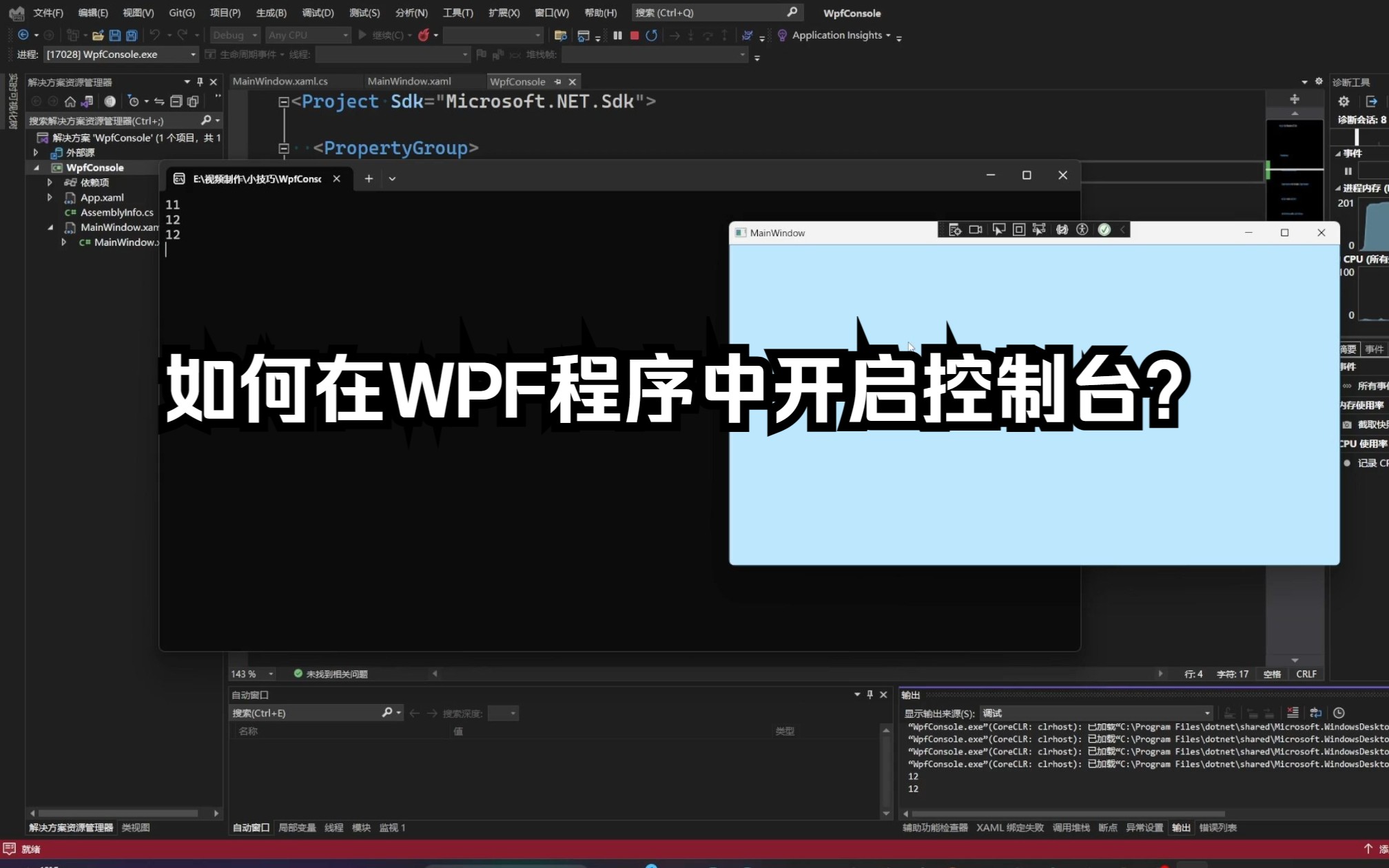
Task: Pause debugging with the Break All icon
Action: pyautogui.click(x=617, y=35)
